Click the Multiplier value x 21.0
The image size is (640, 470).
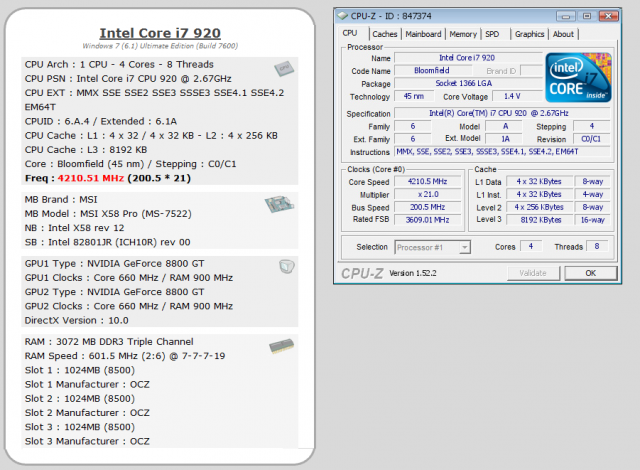428,195
